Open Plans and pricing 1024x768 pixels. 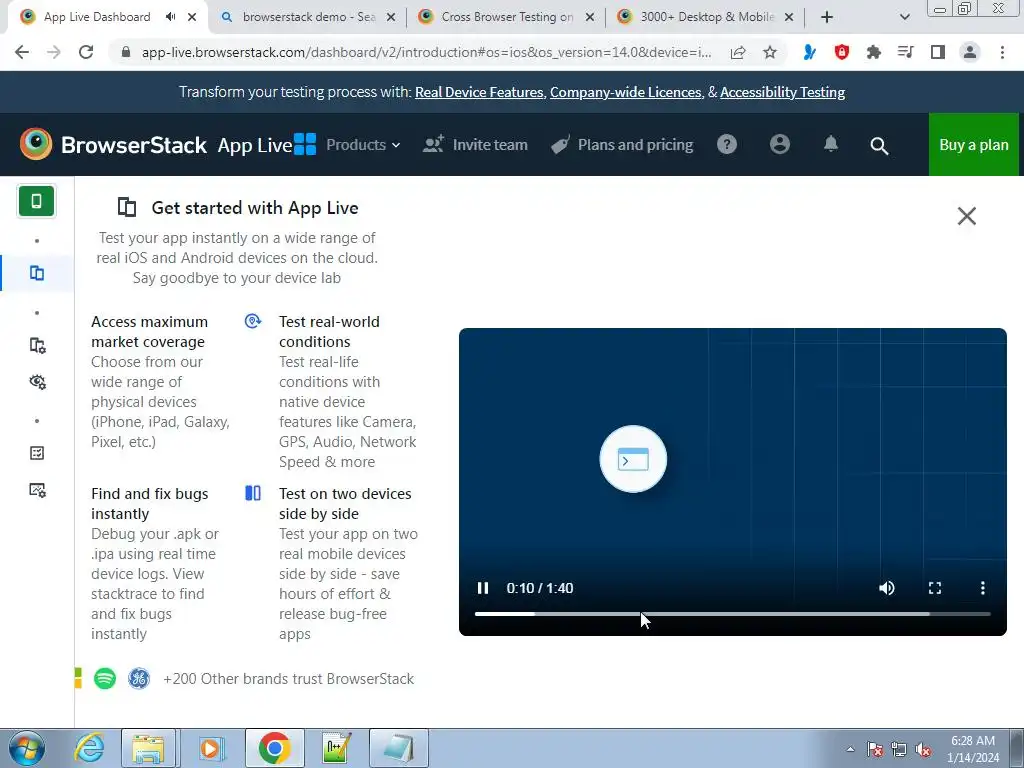pos(622,144)
